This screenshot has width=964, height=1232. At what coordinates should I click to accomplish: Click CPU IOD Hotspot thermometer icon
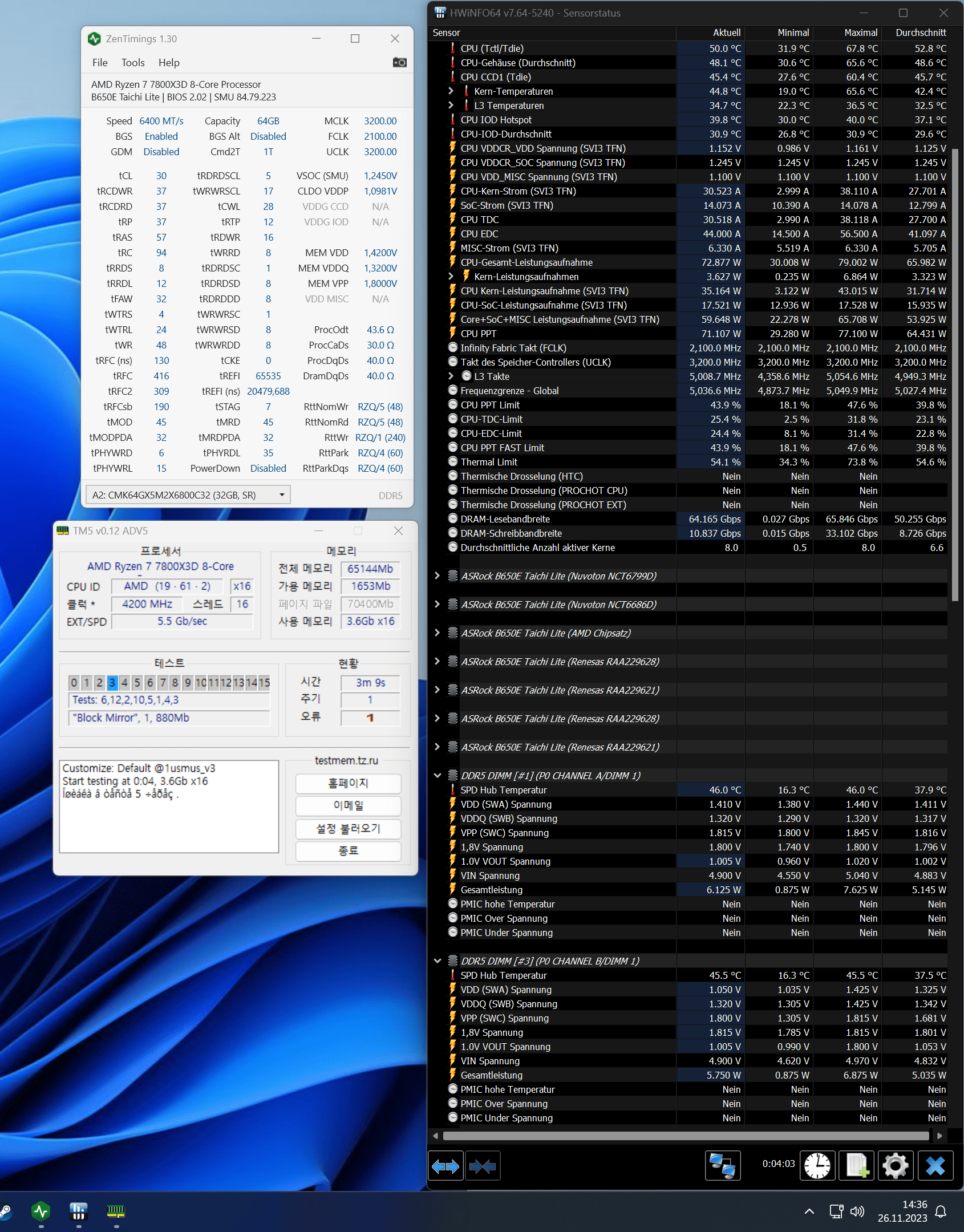coord(453,119)
